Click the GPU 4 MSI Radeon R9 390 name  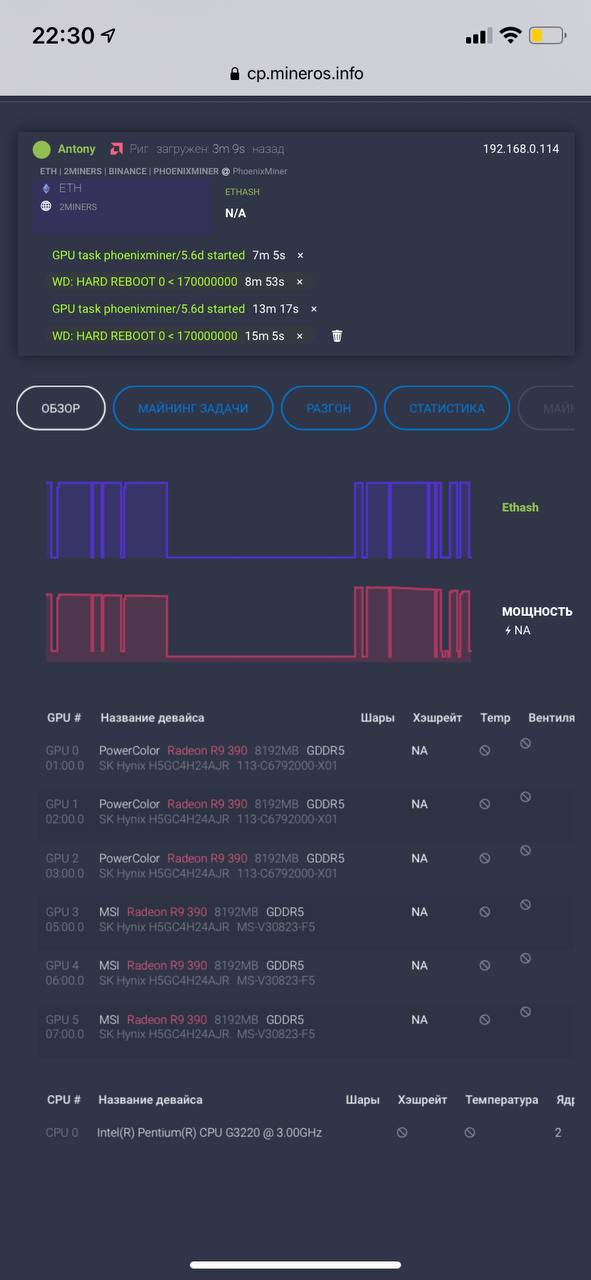click(153, 966)
